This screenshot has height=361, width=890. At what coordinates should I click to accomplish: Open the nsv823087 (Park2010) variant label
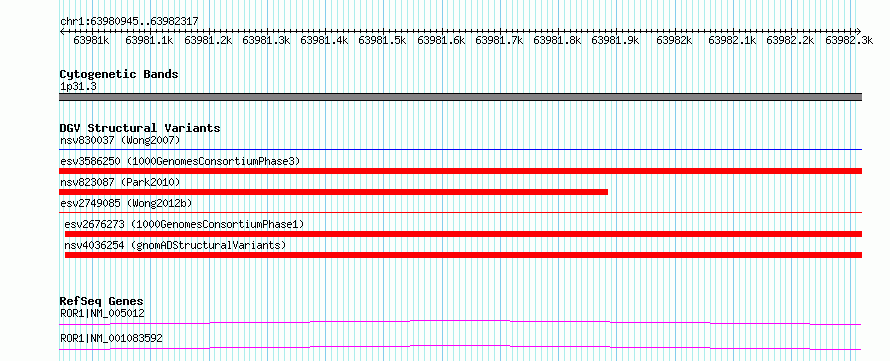[x=120, y=182]
